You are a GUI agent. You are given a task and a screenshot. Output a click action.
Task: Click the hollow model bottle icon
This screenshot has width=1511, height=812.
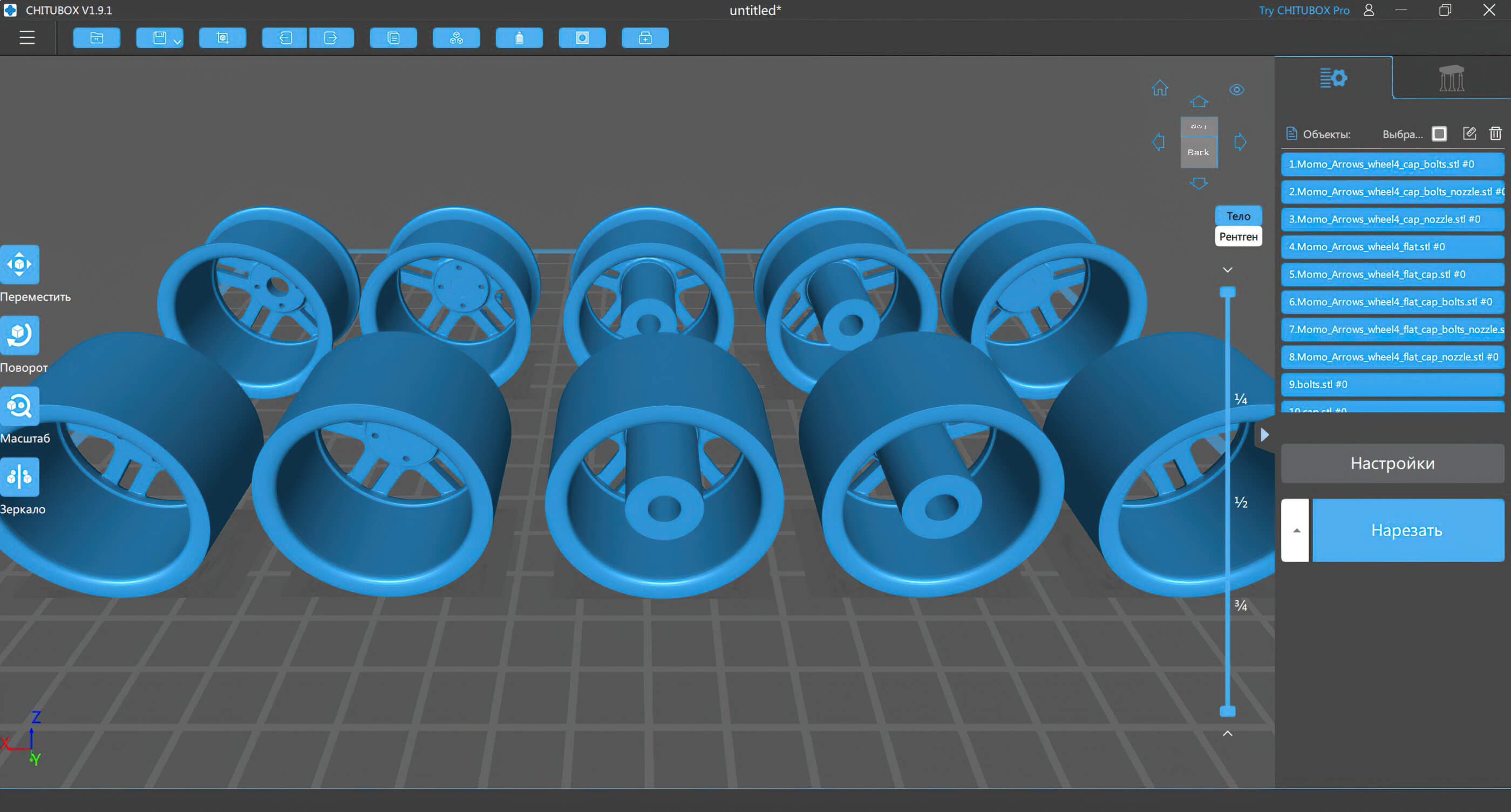(x=519, y=38)
